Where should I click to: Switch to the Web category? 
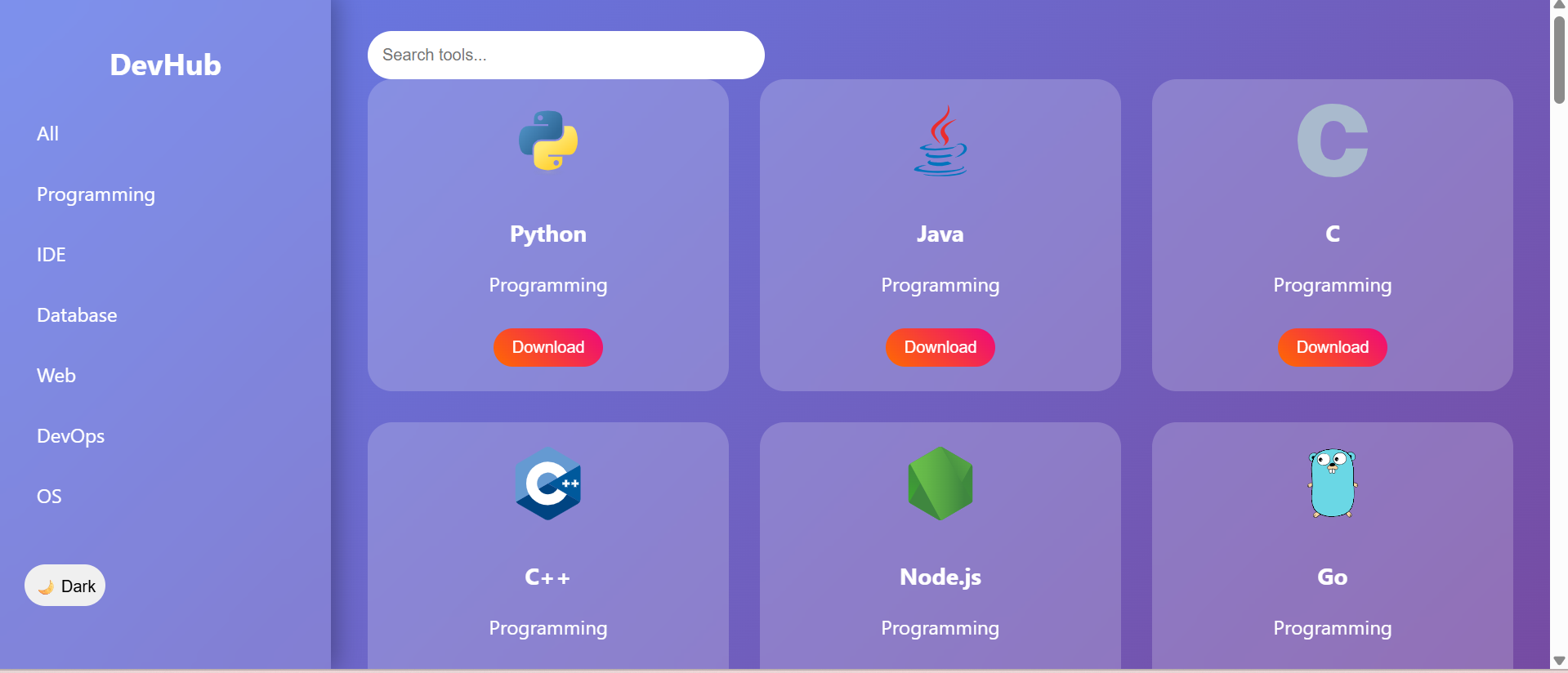tap(56, 376)
